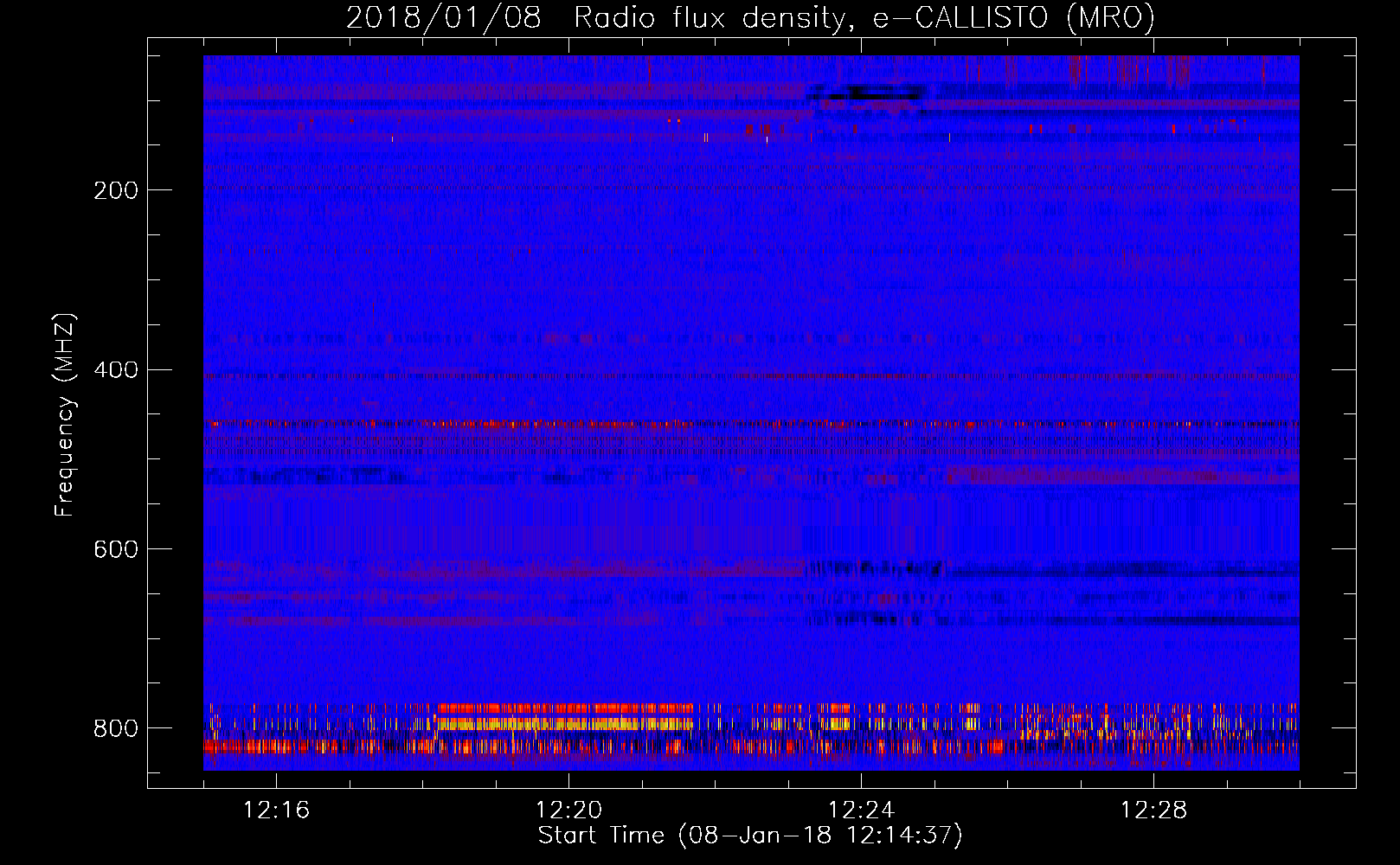Click the 12:20 time tick label
This screenshot has width=1400, height=865.
tap(568, 811)
